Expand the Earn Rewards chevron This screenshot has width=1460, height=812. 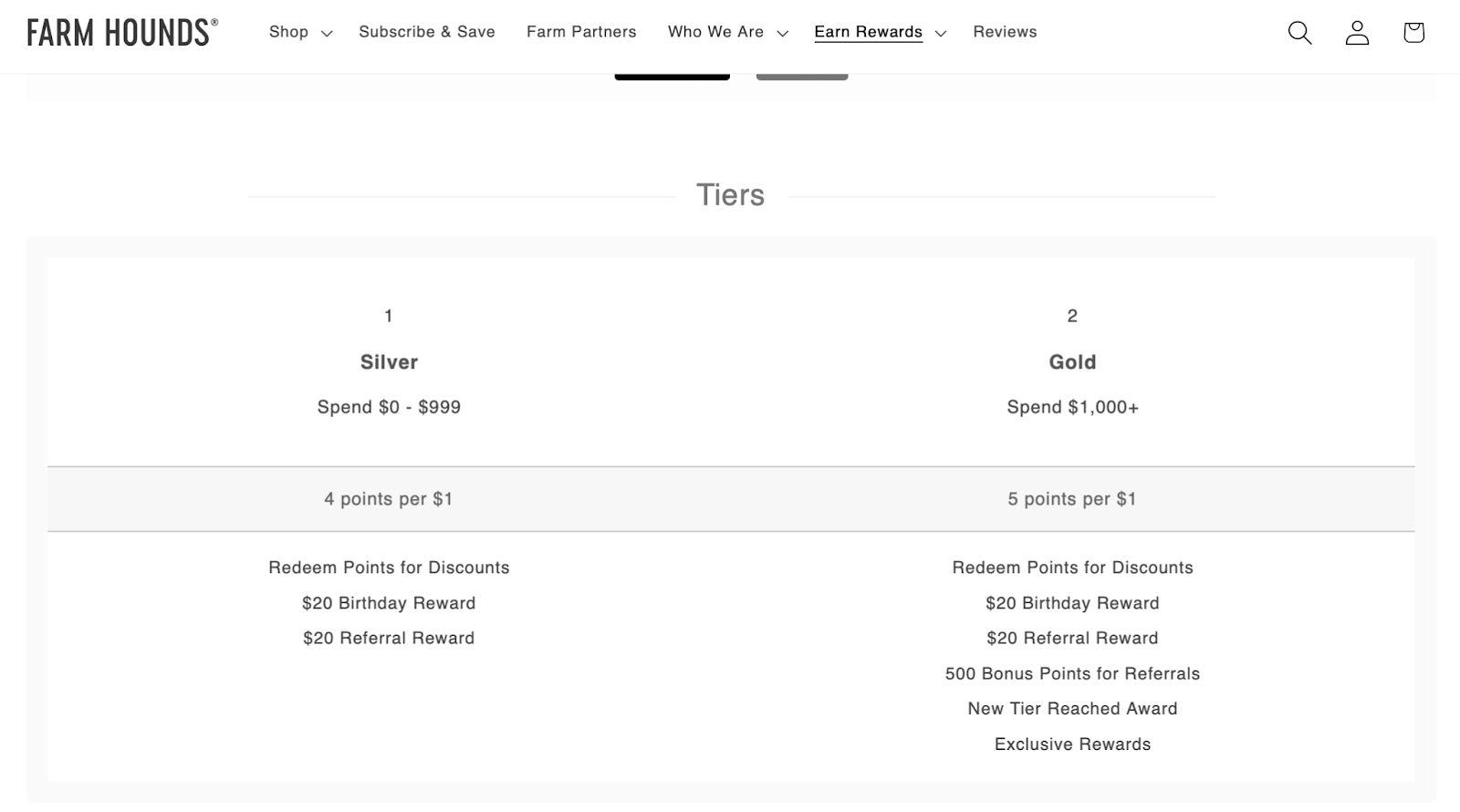941,33
